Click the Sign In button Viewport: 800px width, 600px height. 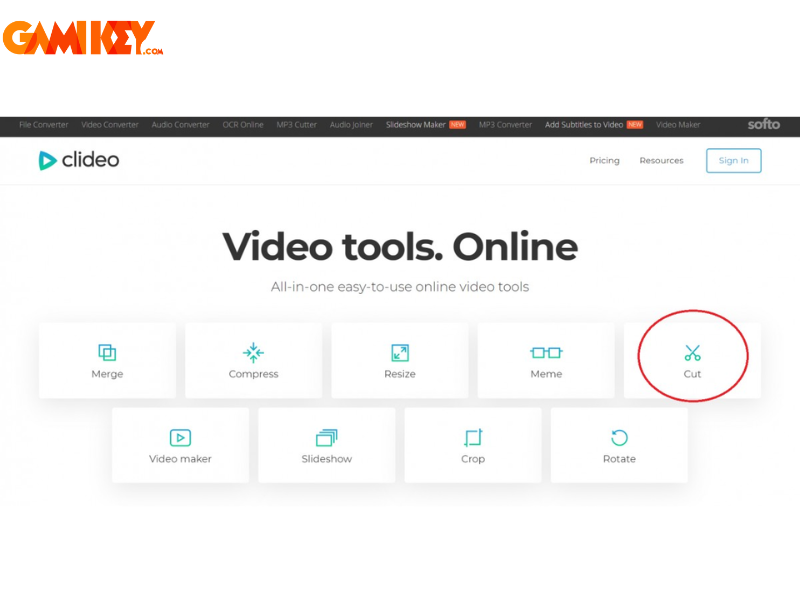tap(734, 161)
